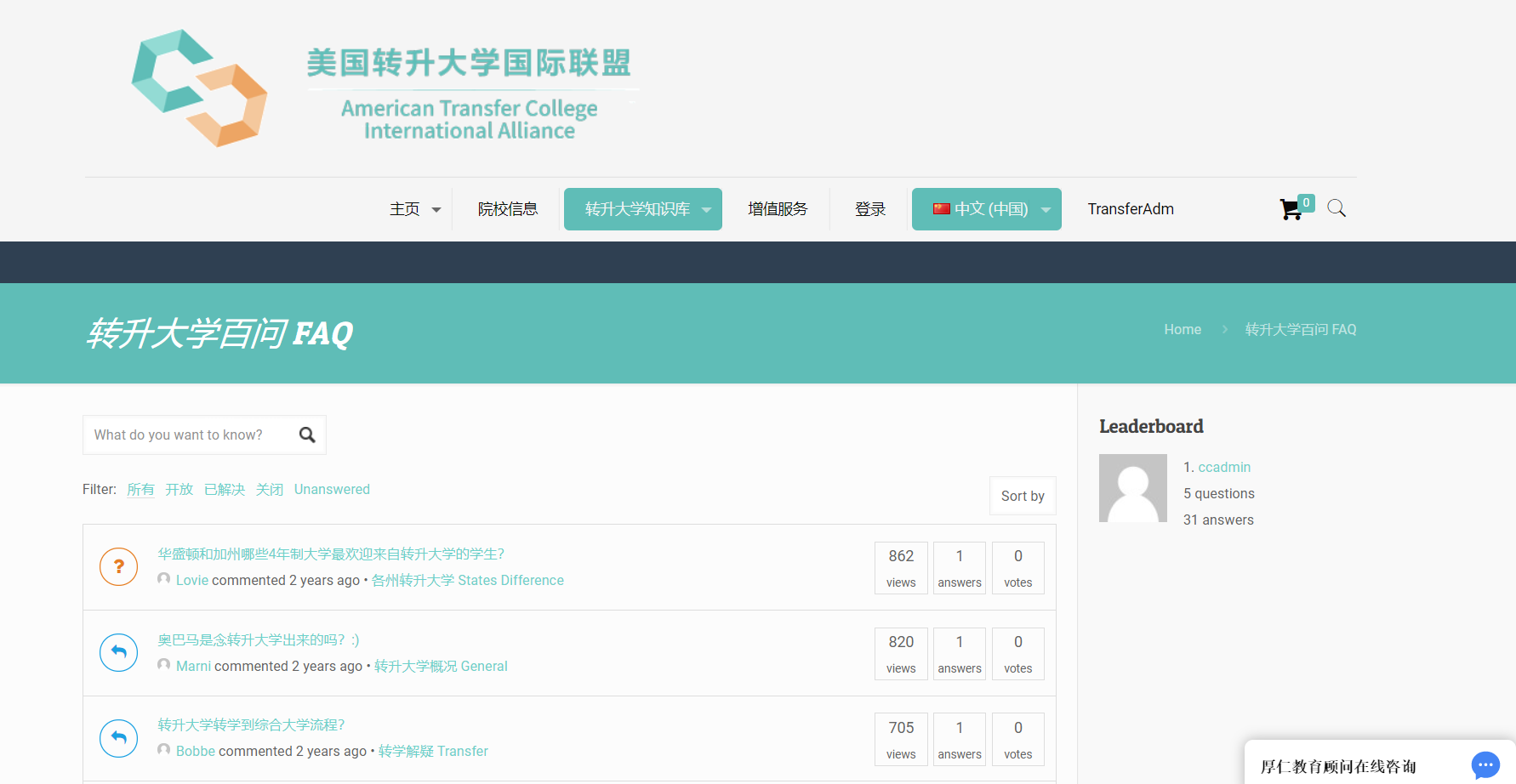Click the cart item count badge
The height and width of the screenshot is (784, 1516).
pos(1306,202)
